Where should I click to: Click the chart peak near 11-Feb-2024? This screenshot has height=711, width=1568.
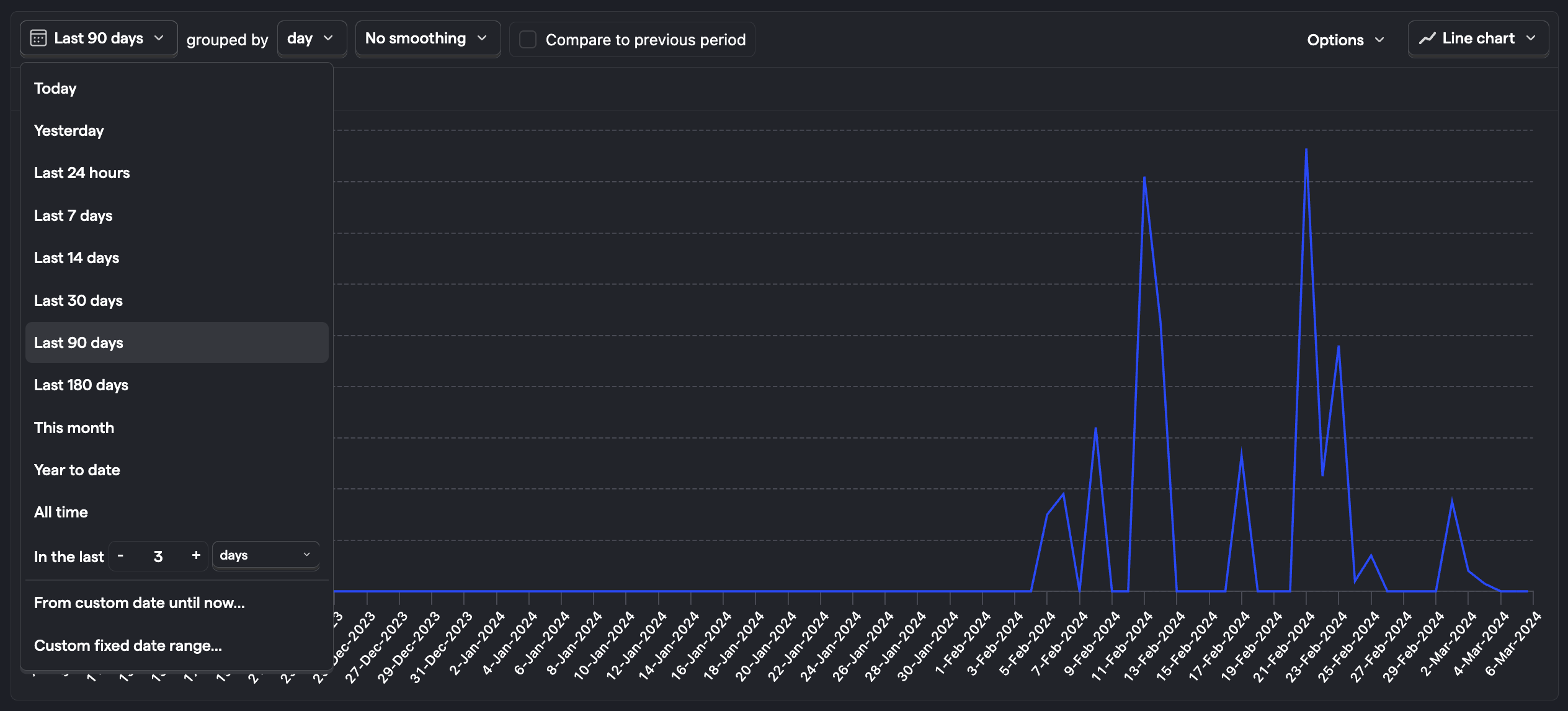(1144, 179)
